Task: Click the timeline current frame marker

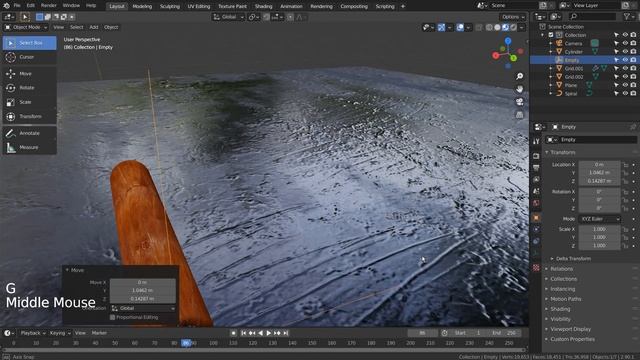Action: click(186, 343)
